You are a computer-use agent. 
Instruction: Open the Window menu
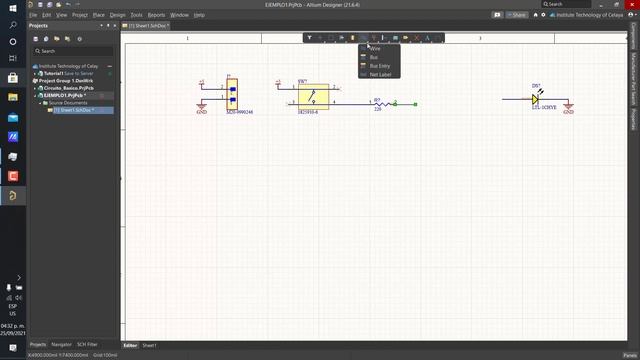pos(179,15)
